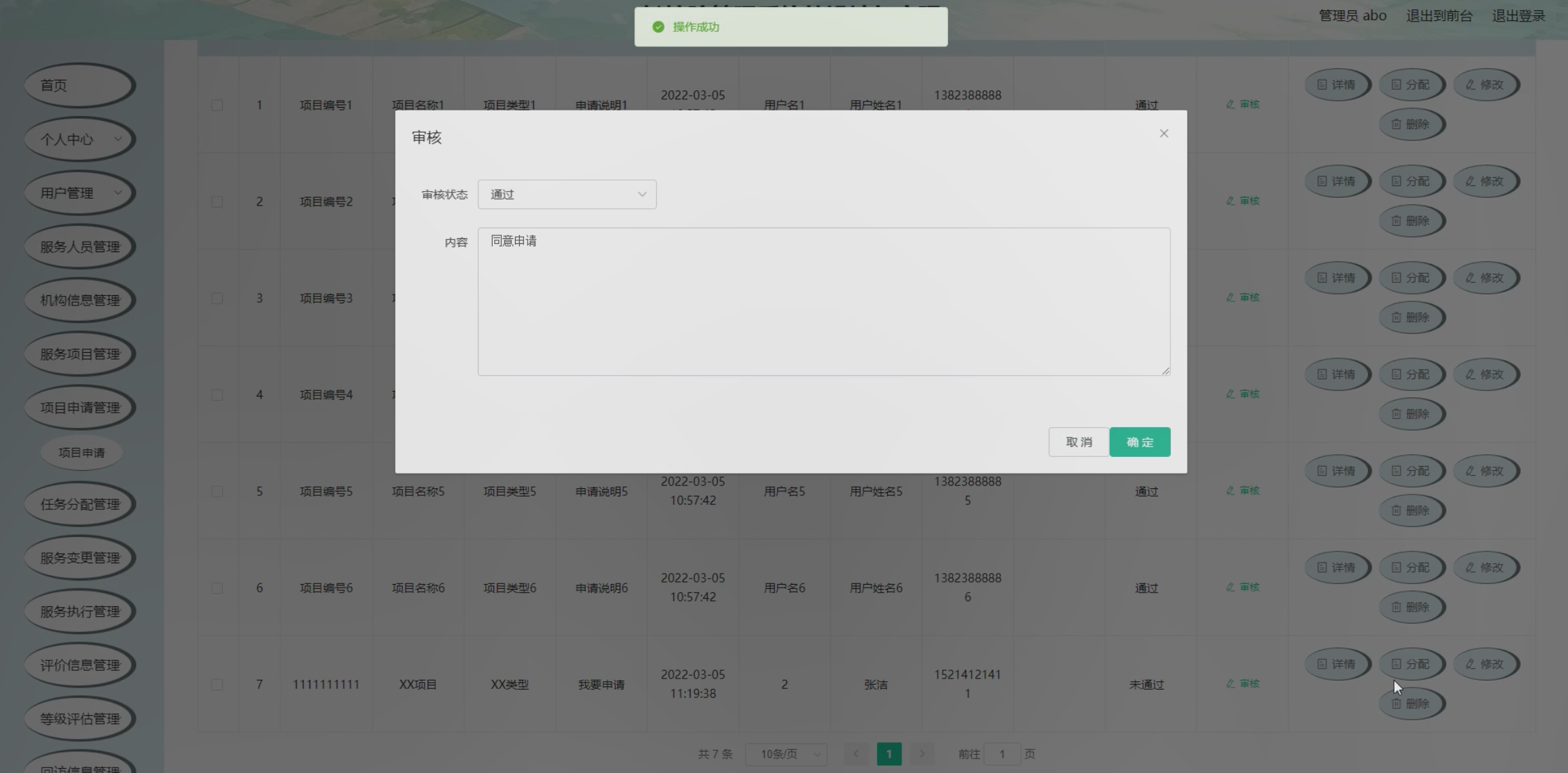Tick the checkbox for row 7
Screen dimensions: 1568x773
point(217,685)
